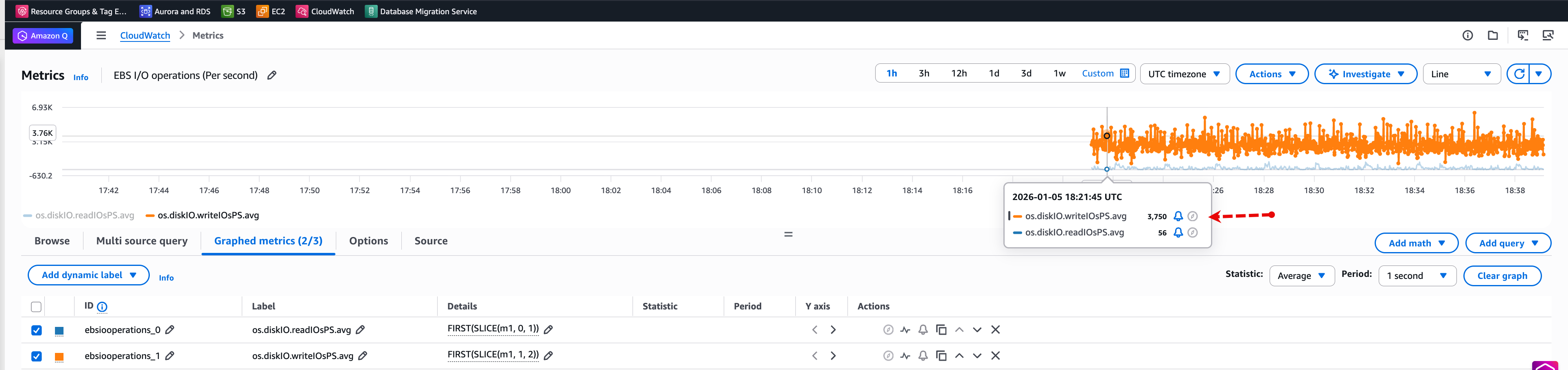Switch to the Graphed metrics (2/3) tab

268,241
